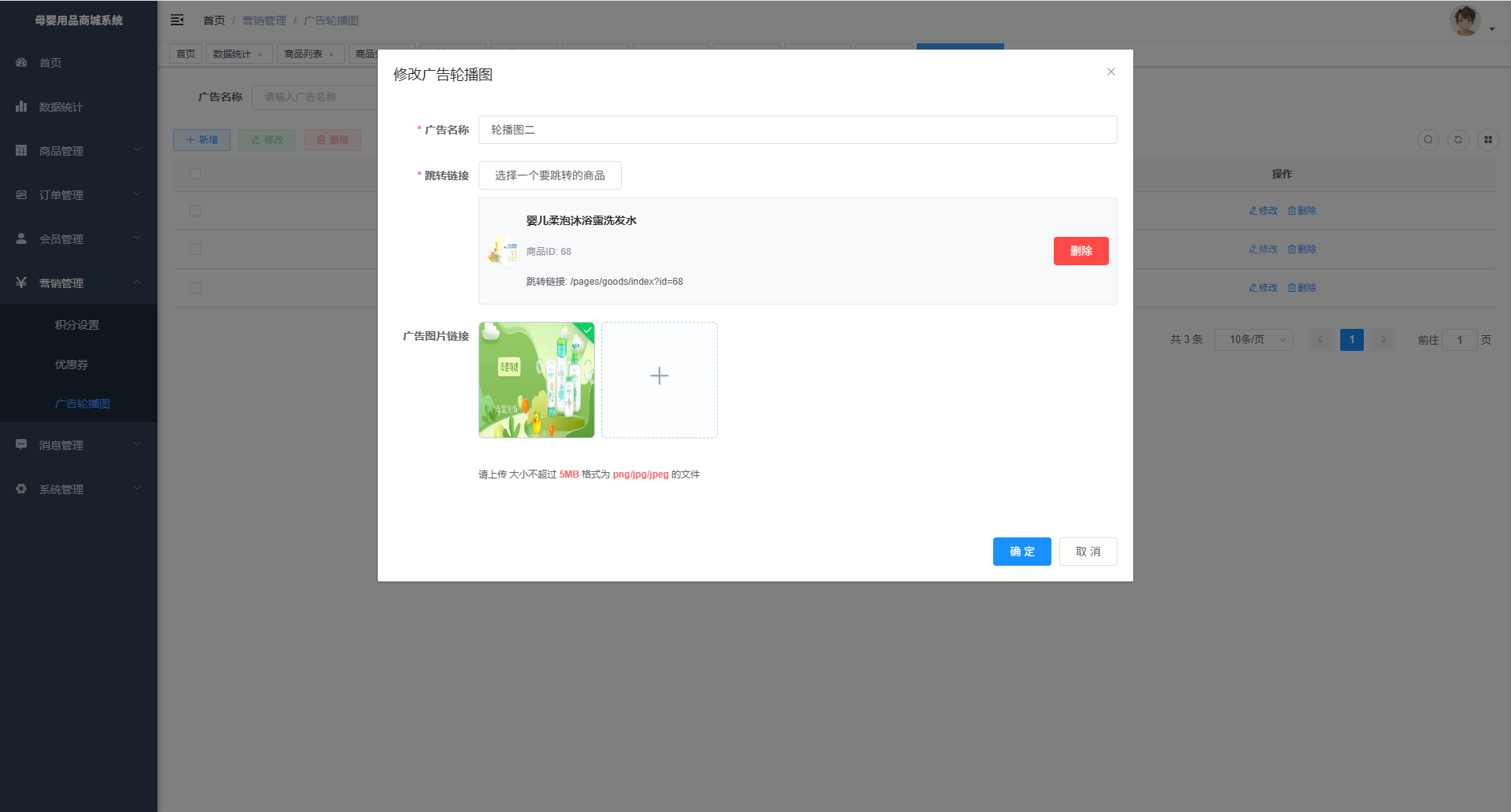Screen dimensions: 1511x812
Task: Switch to the 数据统计 tab
Action: [x=231, y=54]
